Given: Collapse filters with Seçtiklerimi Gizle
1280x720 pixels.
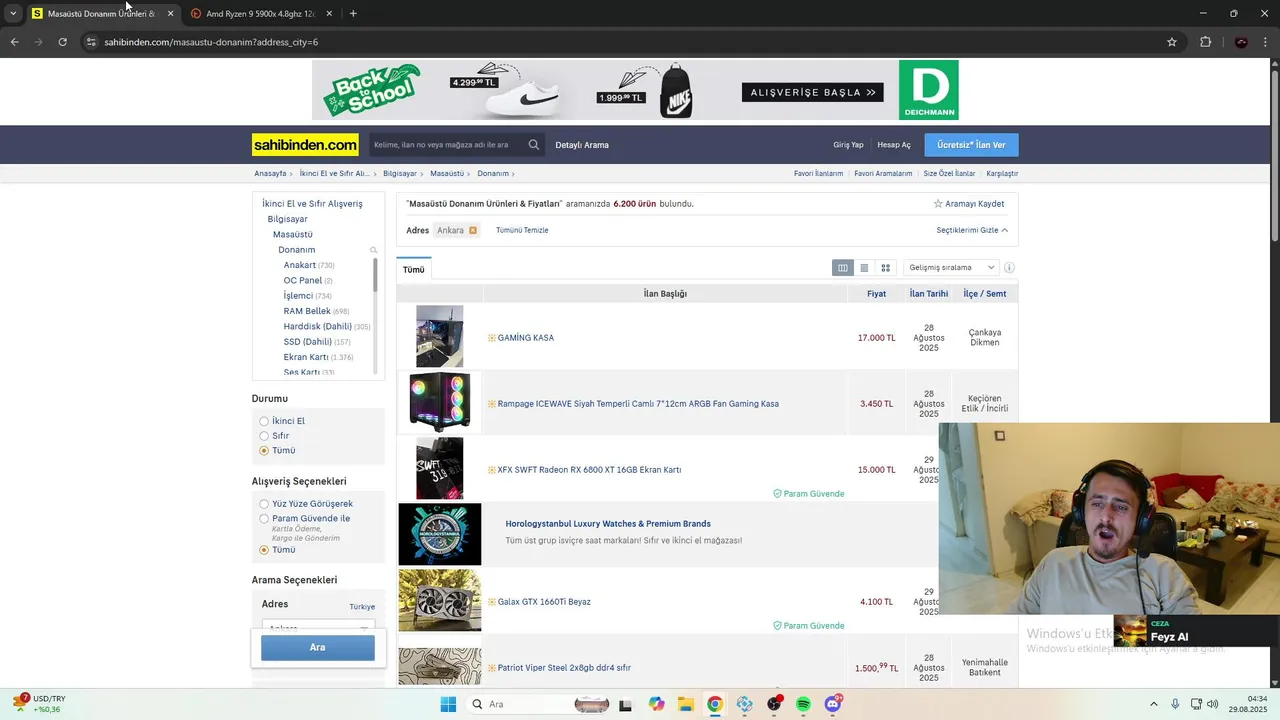Looking at the screenshot, I should point(972,230).
